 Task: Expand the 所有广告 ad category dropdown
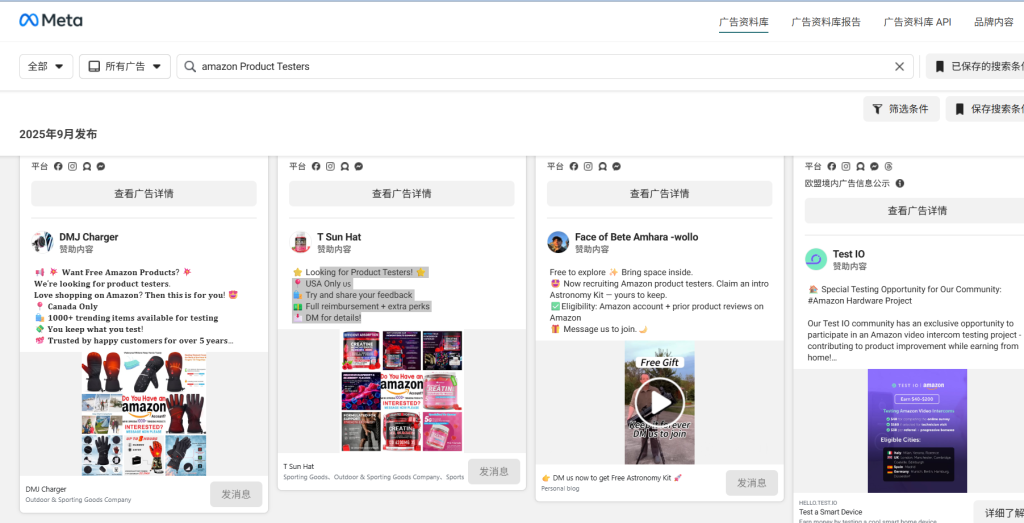pos(125,67)
